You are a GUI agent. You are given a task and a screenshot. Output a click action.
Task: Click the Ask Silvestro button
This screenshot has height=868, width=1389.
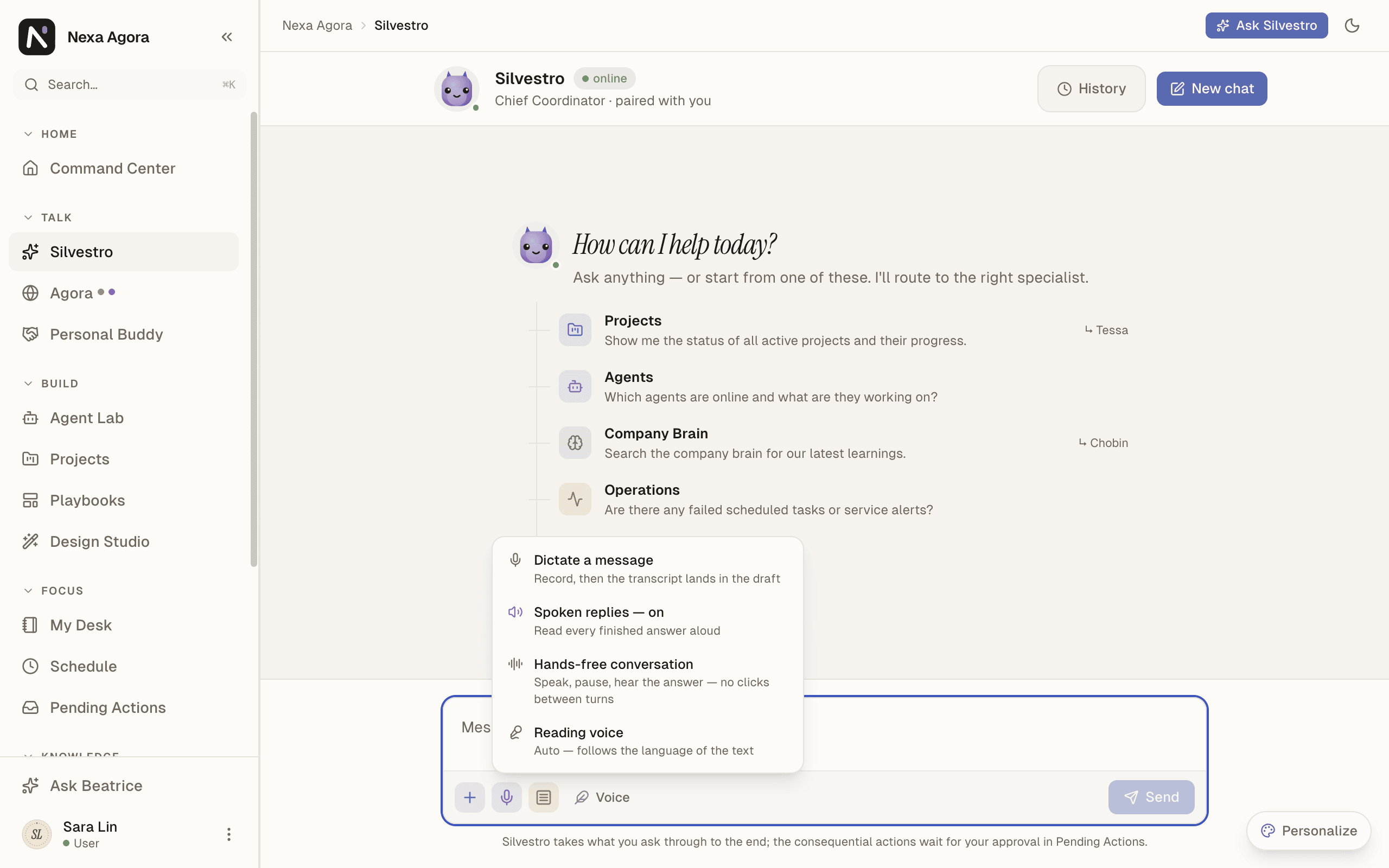(1266, 25)
